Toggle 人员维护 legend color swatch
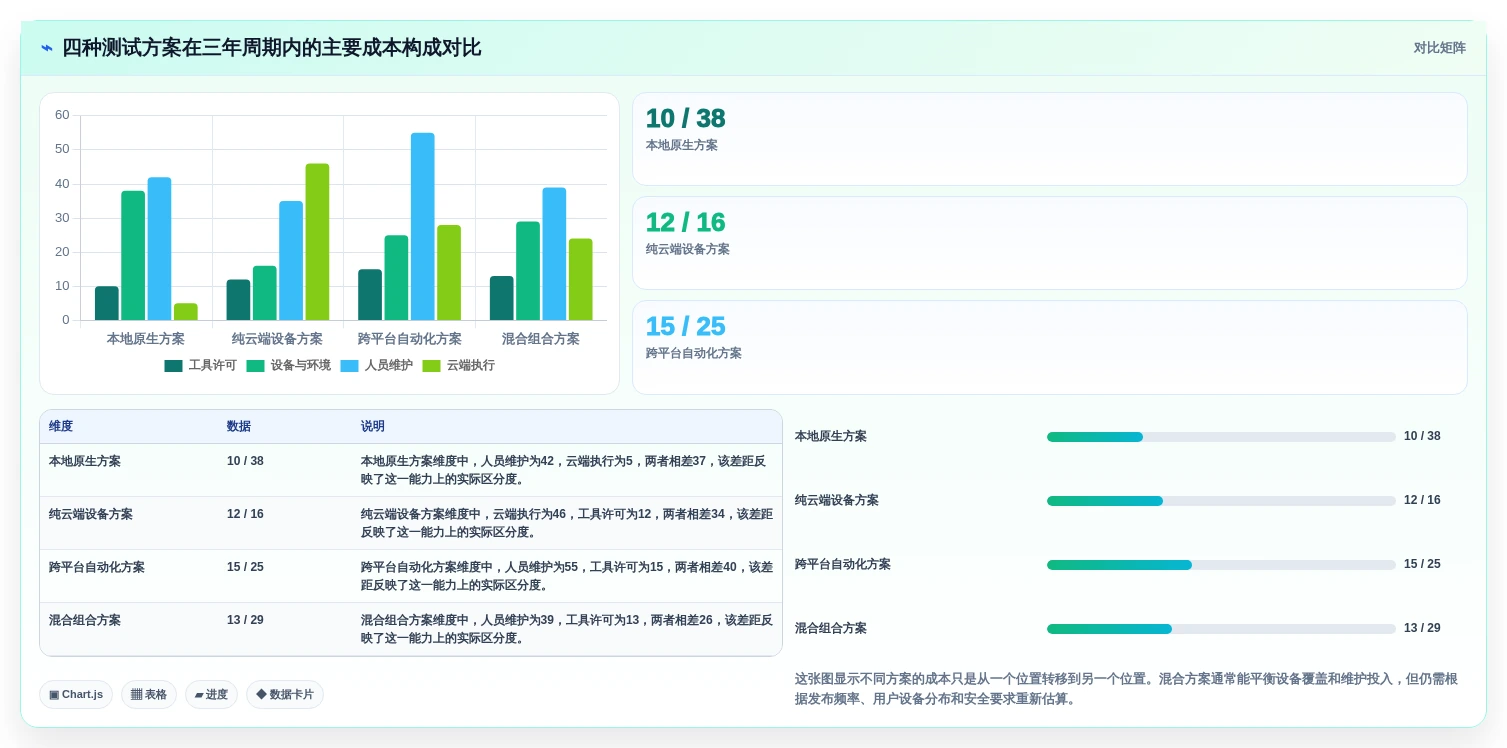 coord(349,366)
